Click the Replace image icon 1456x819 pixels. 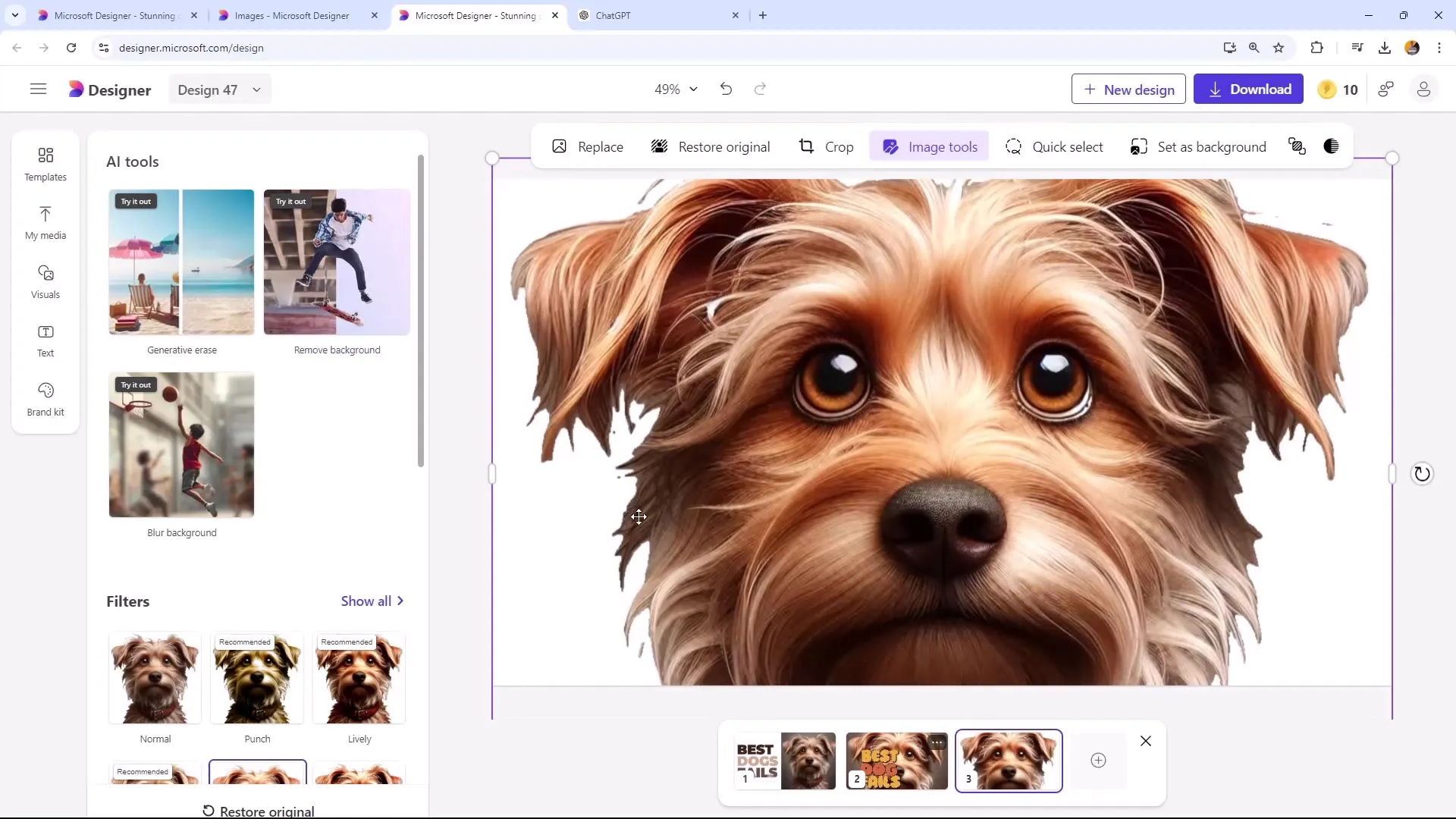coord(559,147)
